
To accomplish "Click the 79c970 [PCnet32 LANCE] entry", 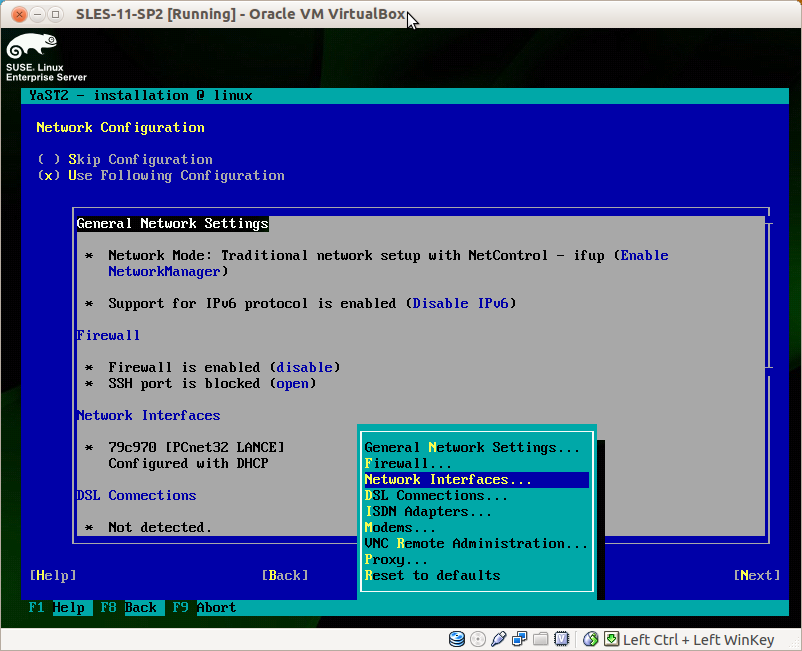I will [x=196, y=447].
